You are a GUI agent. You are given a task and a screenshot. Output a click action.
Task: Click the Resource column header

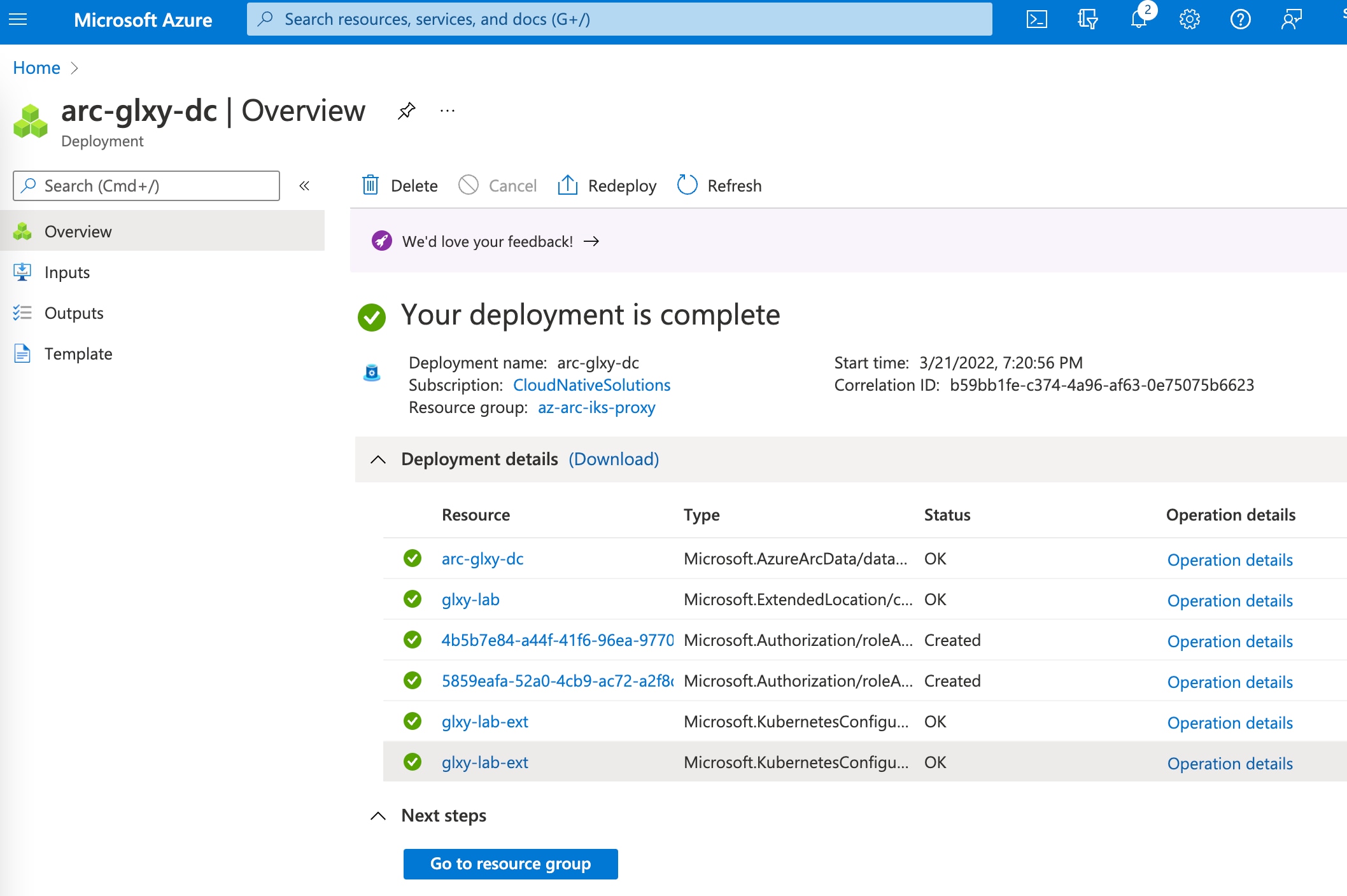click(x=476, y=515)
